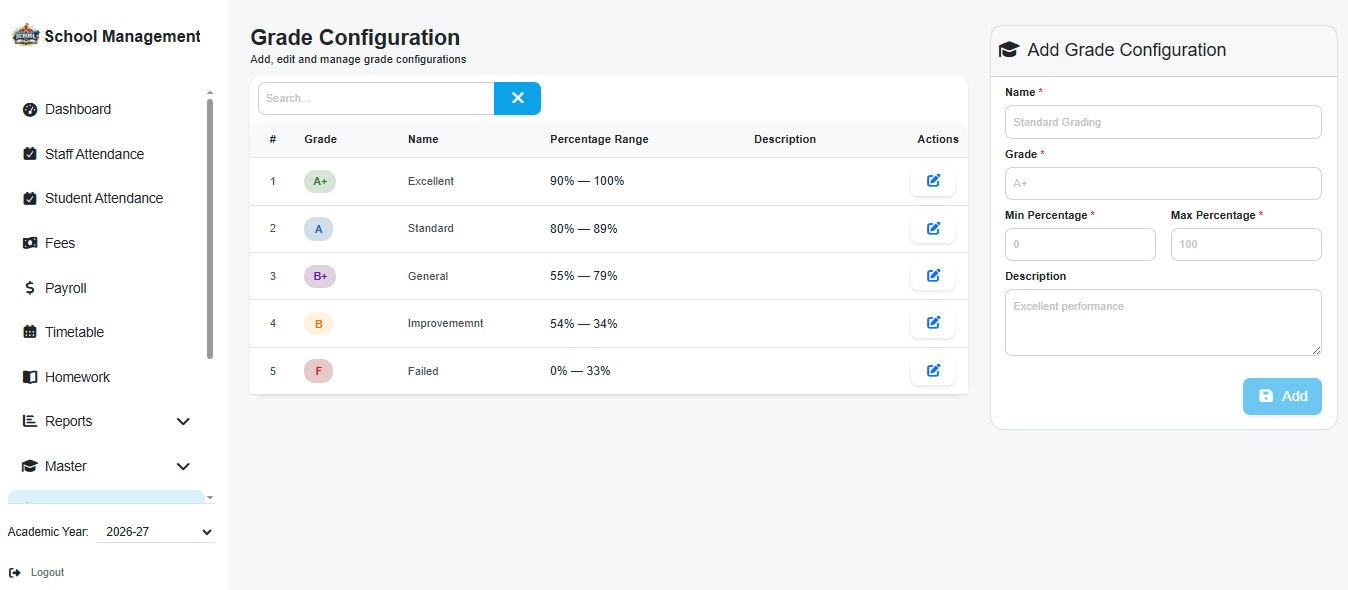Screen dimensions: 1348x590
Task: Expand the Master menu chevron
Action: click(x=183, y=466)
